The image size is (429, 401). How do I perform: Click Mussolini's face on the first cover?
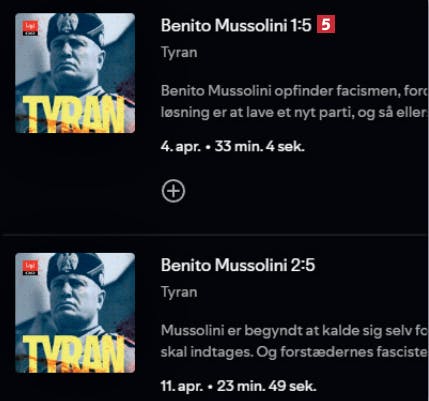[x=73, y=62]
